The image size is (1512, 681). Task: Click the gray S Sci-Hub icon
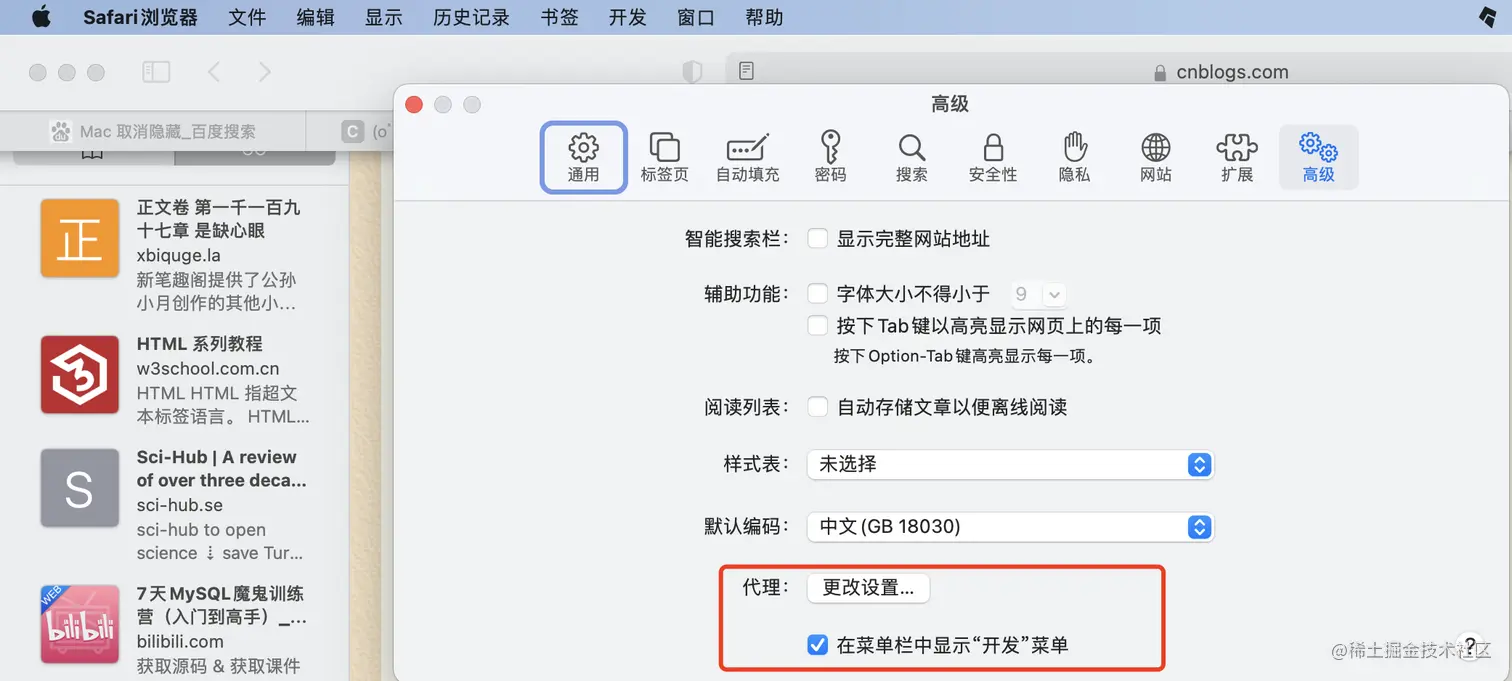point(80,488)
